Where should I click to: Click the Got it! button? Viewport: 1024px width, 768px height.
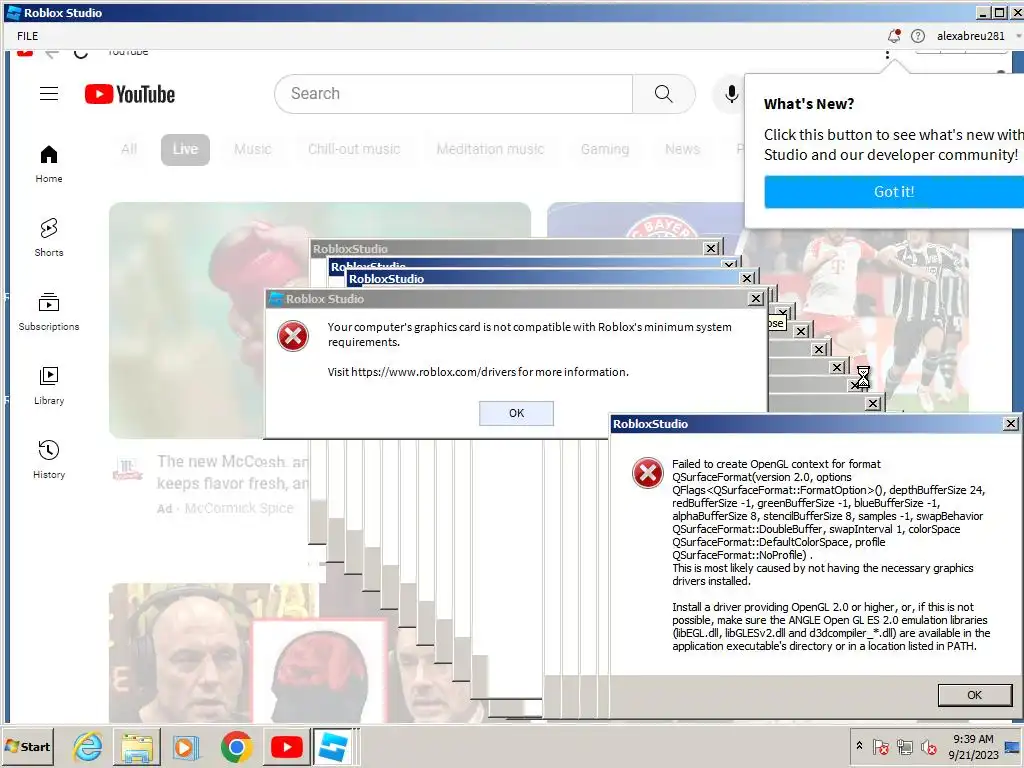(x=894, y=191)
